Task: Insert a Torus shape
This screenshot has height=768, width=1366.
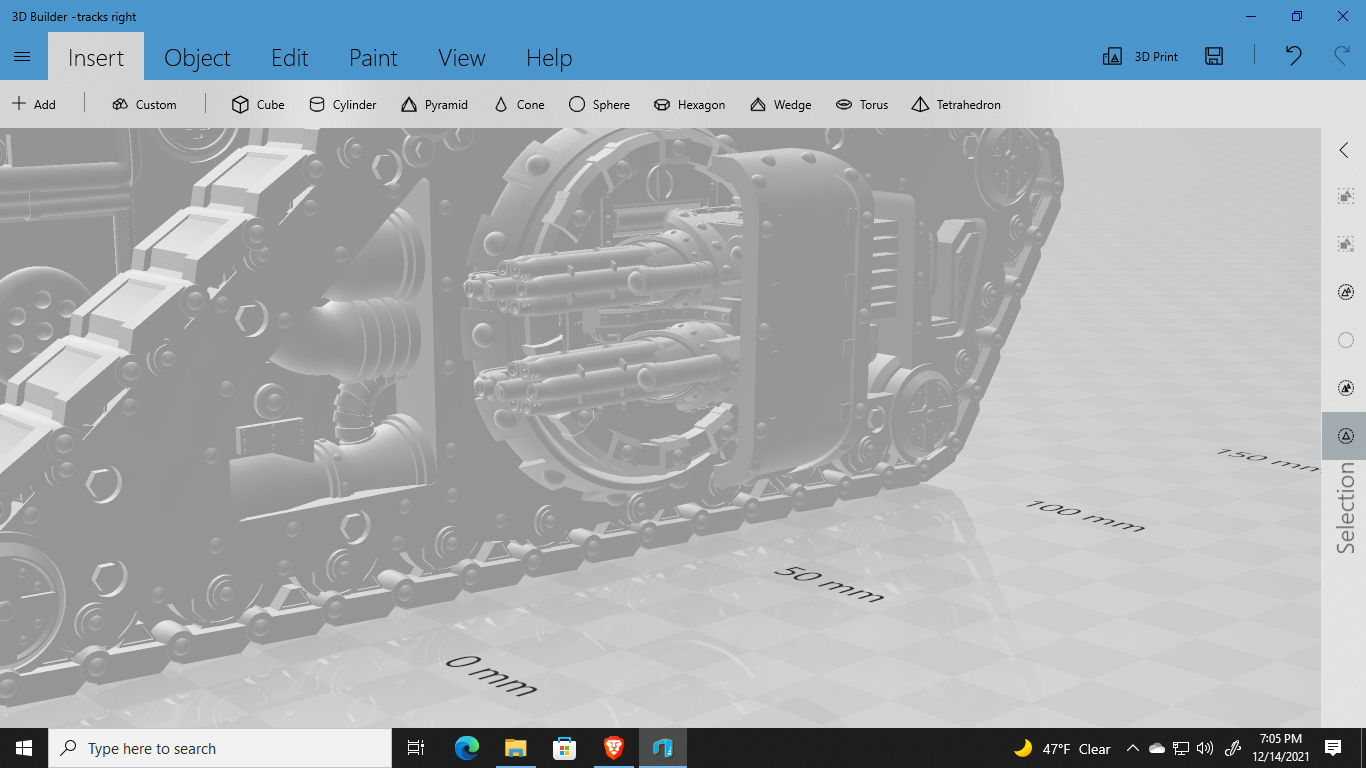Action: point(862,104)
